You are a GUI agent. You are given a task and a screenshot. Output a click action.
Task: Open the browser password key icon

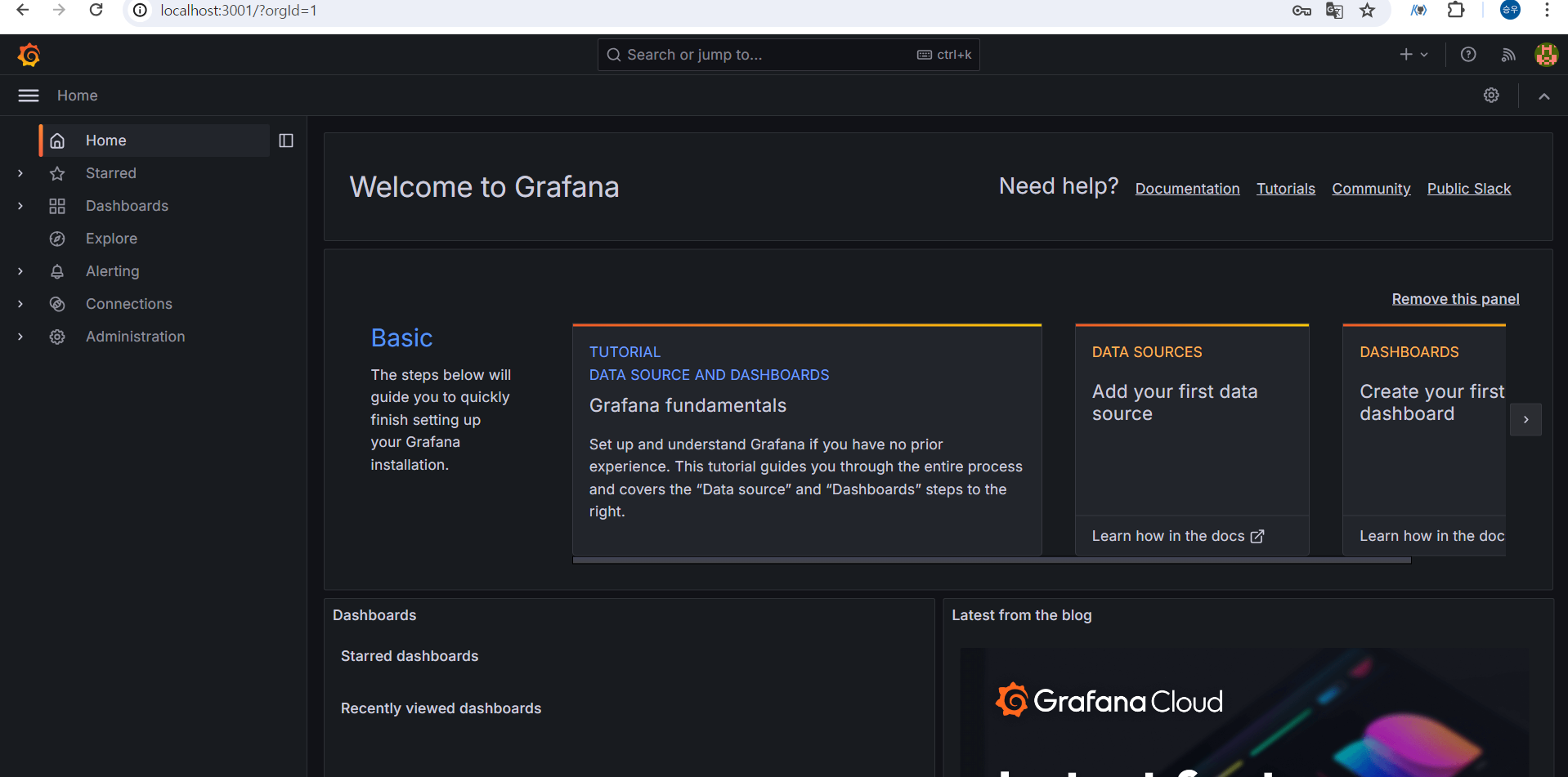1301,10
